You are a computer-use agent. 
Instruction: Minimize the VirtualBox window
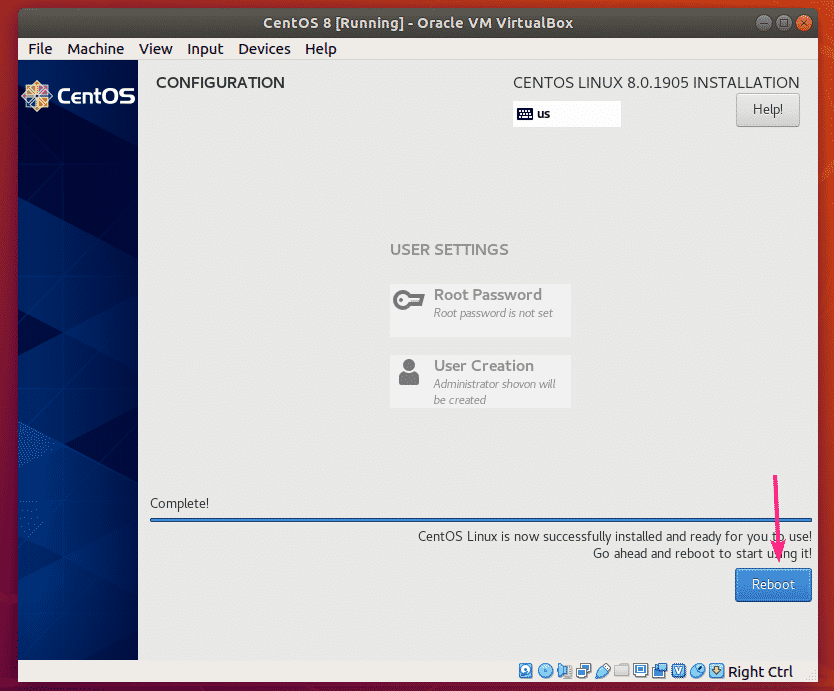[764, 23]
